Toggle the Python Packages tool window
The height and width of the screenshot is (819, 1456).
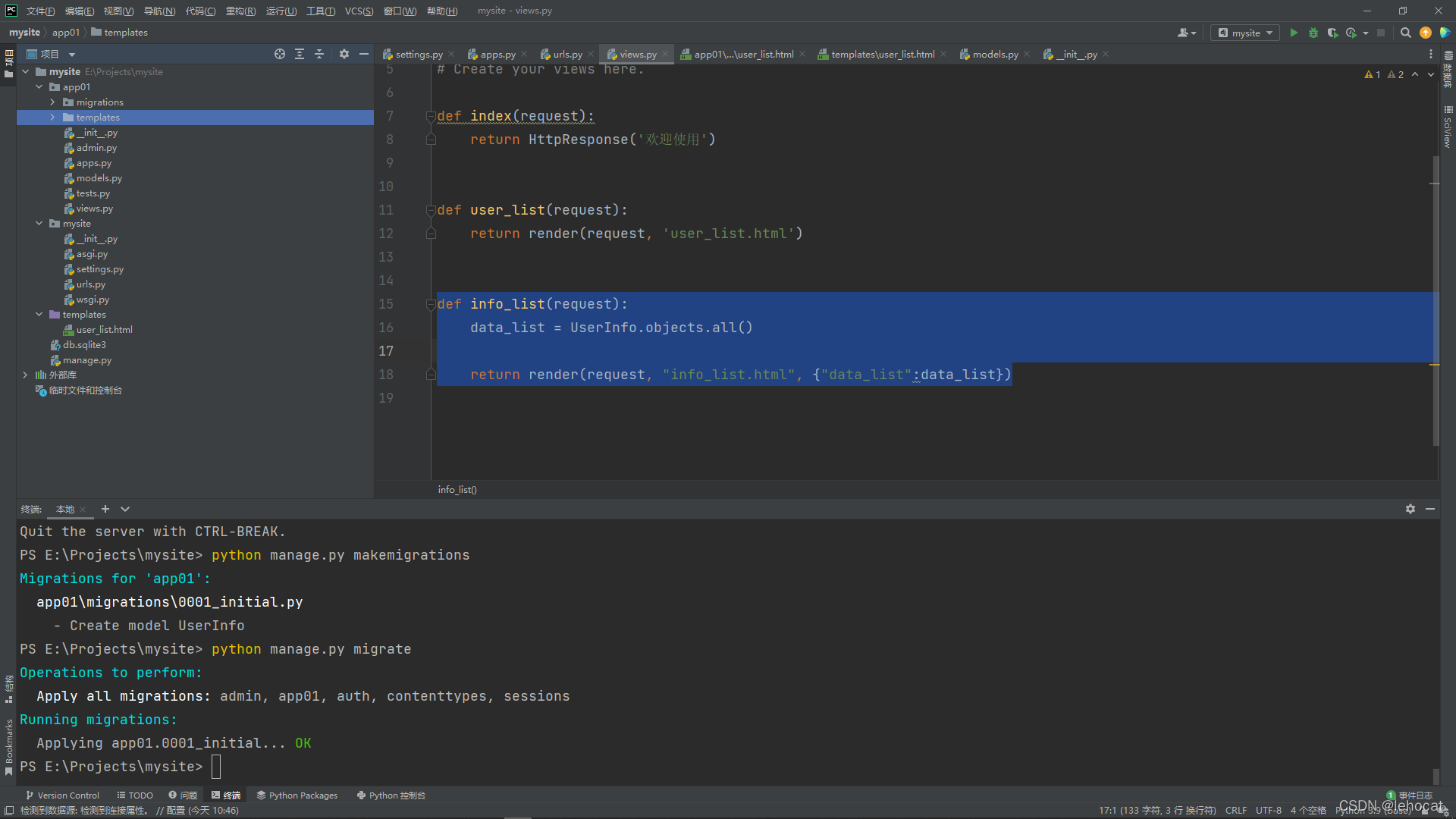click(x=297, y=795)
